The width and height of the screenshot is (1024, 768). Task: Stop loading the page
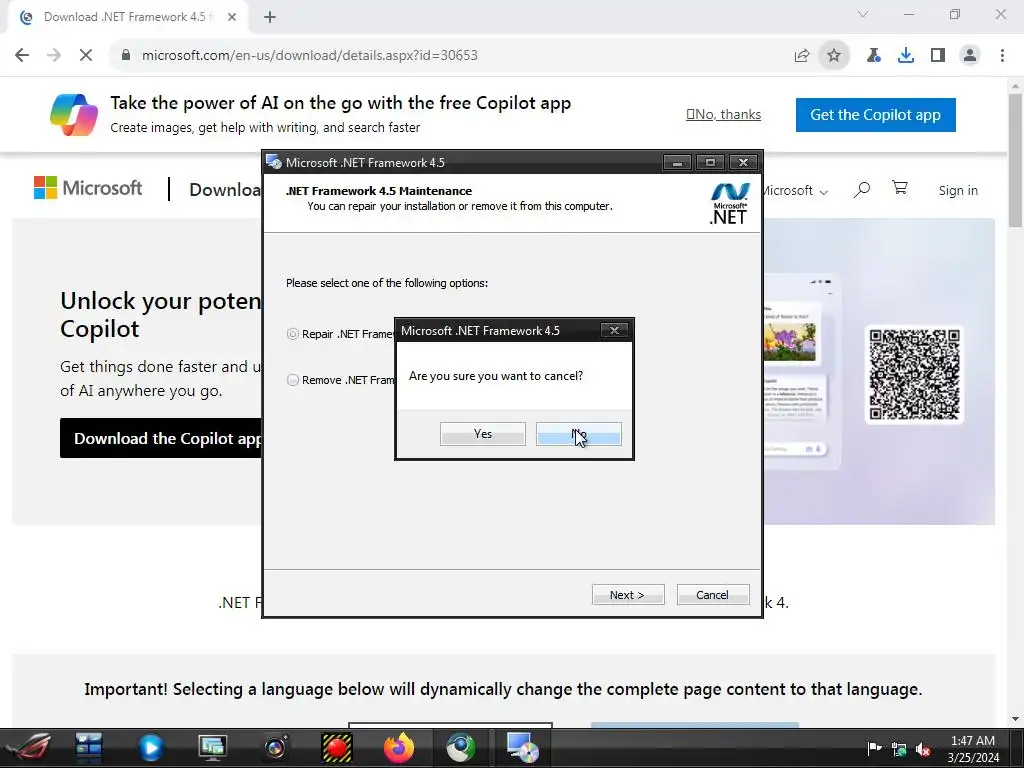point(86,56)
